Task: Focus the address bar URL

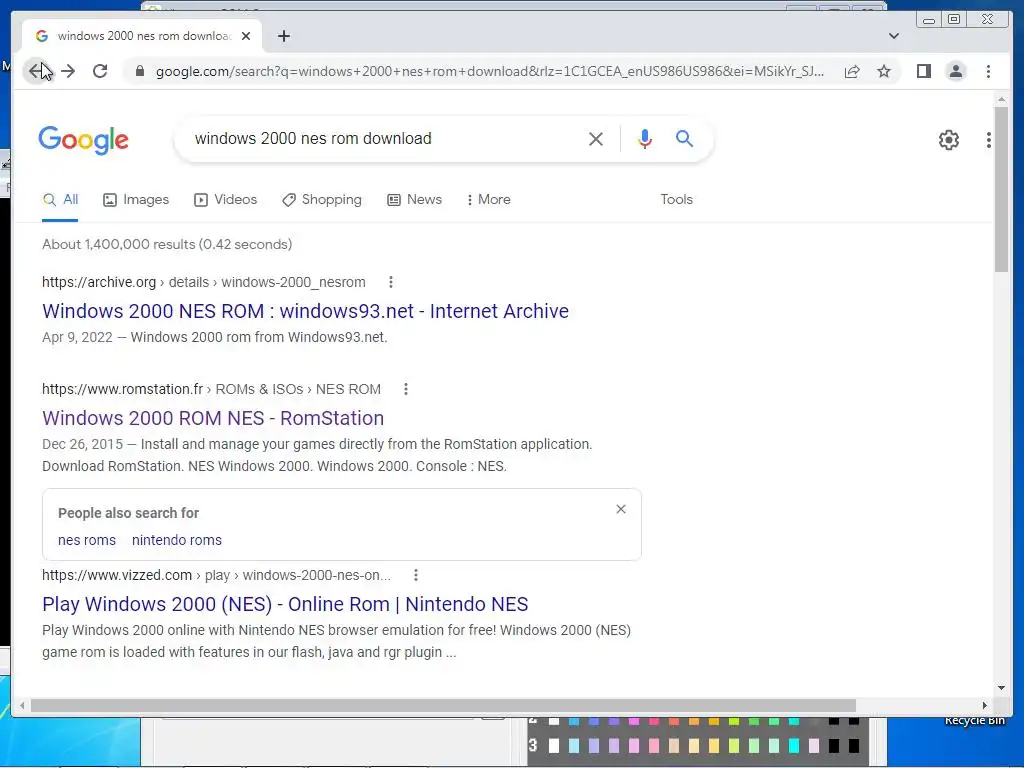Action: point(490,71)
